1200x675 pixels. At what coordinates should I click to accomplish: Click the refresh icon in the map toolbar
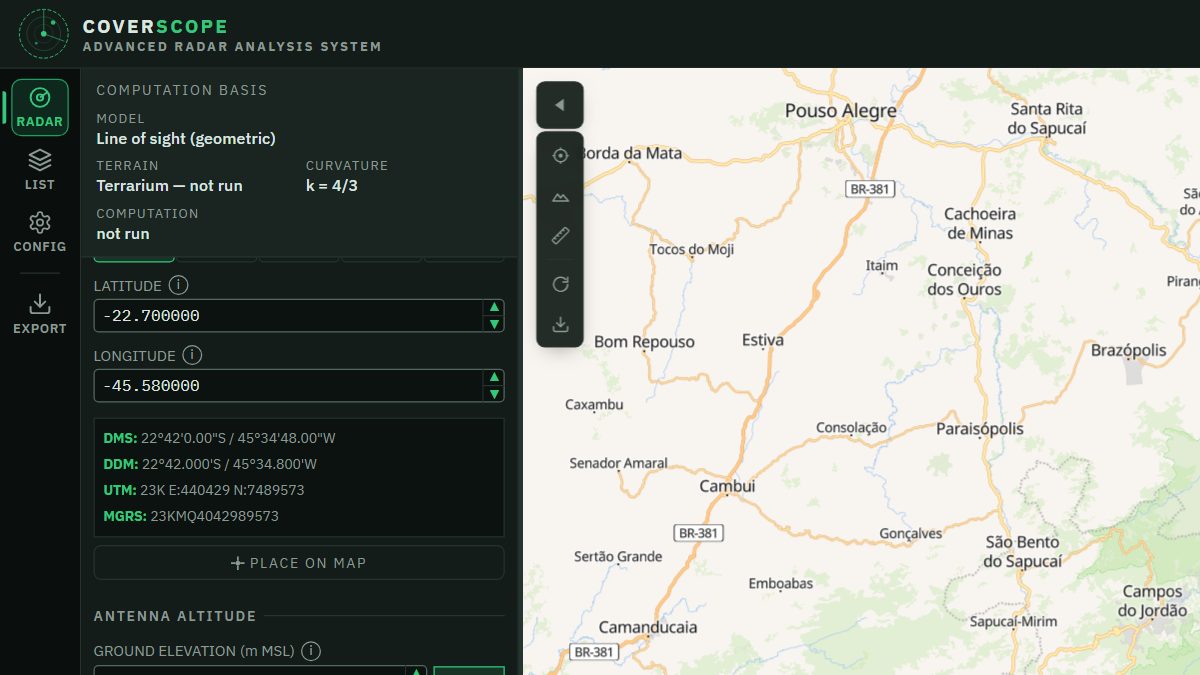(x=560, y=285)
